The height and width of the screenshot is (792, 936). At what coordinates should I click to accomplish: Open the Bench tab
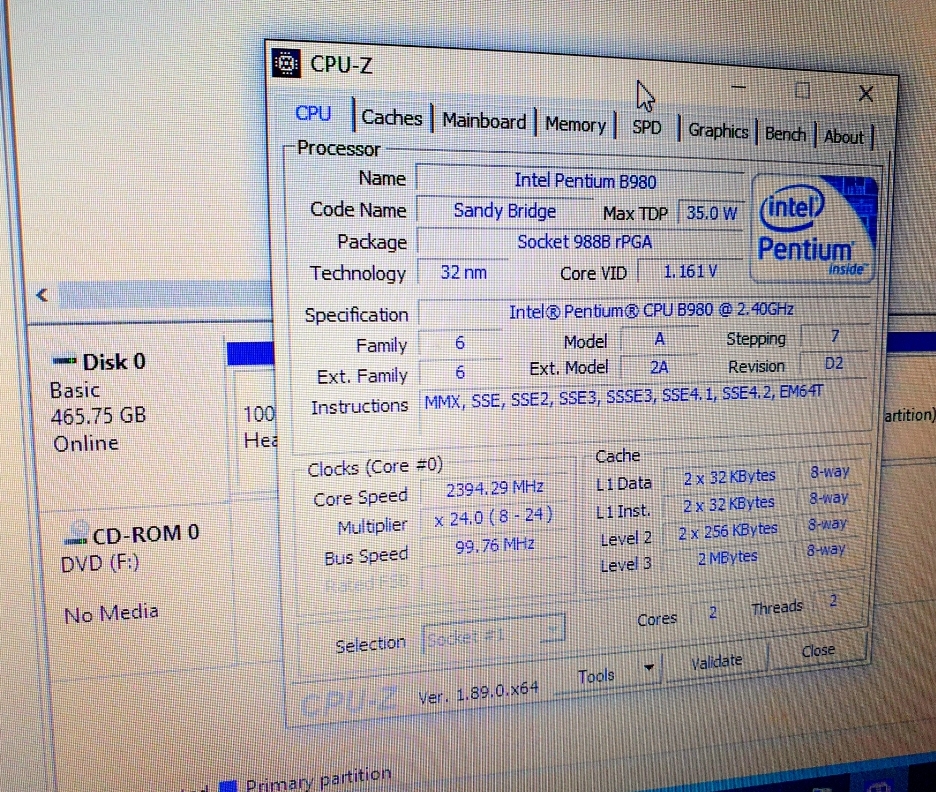tap(785, 133)
